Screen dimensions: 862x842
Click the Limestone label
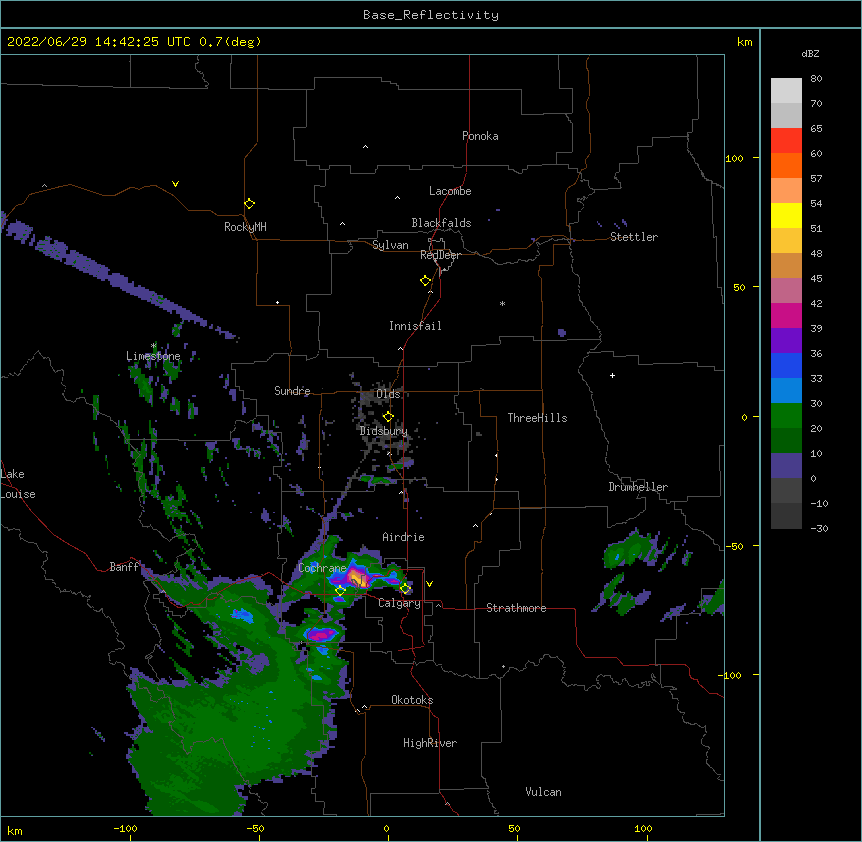pyautogui.click(x=153, y=356)
